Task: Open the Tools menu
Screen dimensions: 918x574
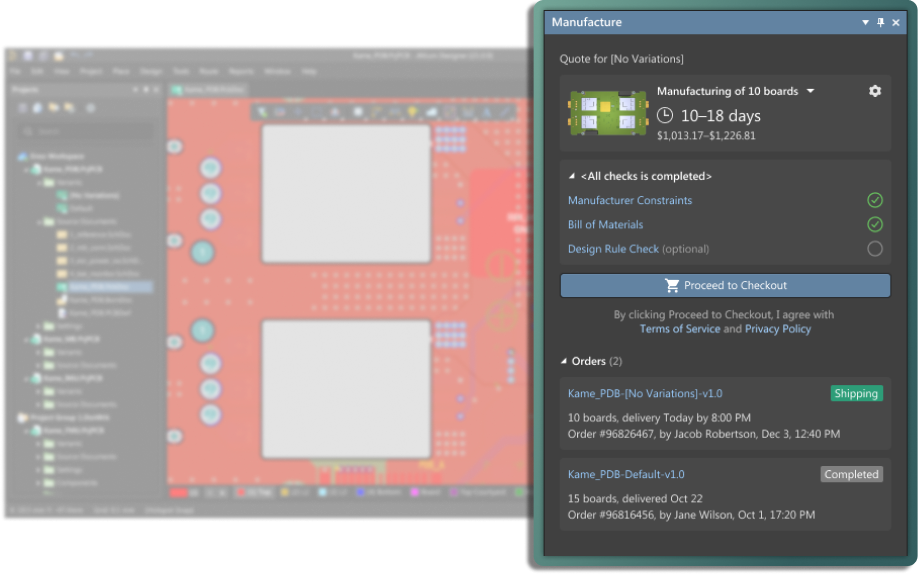Action: (x=181, y=72)
